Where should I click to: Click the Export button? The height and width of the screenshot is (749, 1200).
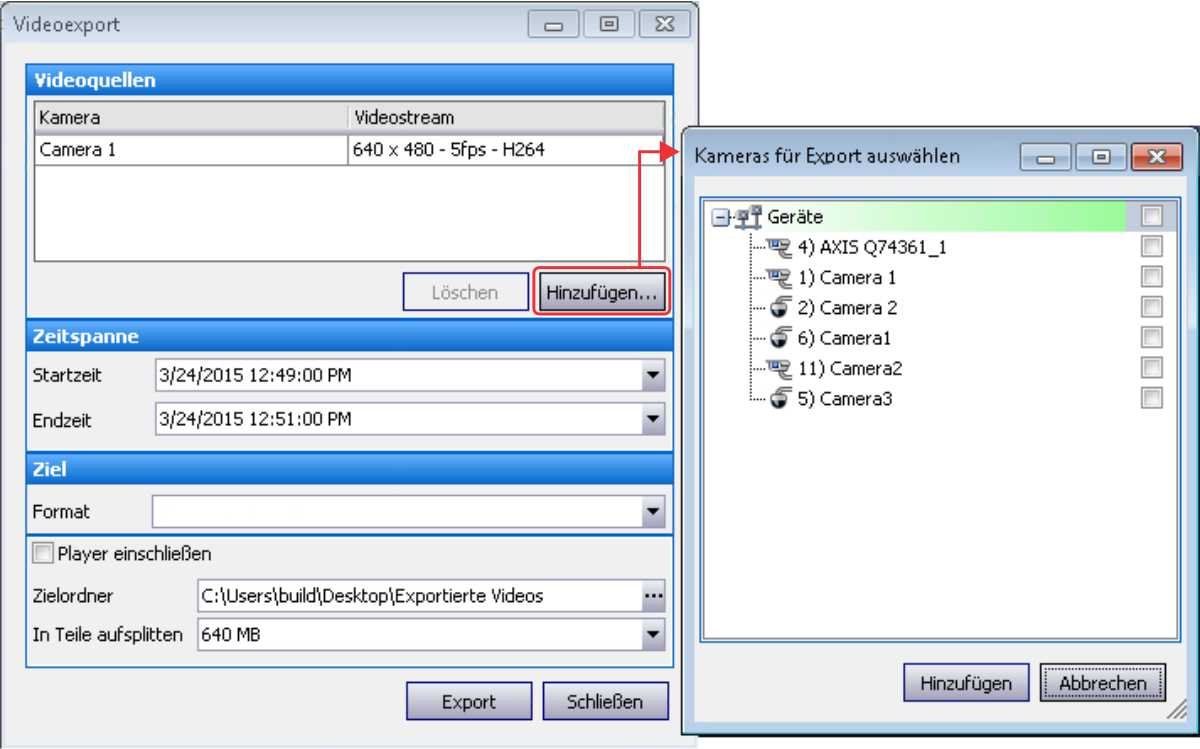[469, 701]
